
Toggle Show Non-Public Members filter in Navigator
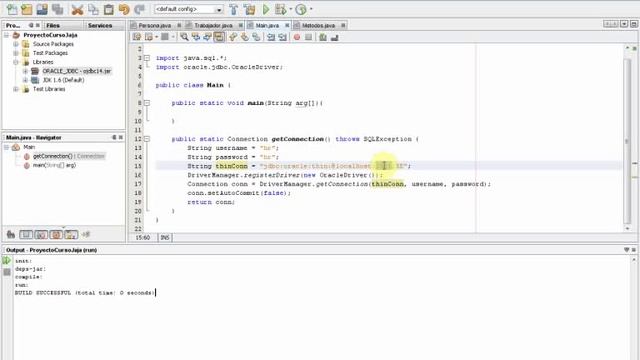(56, 235)
